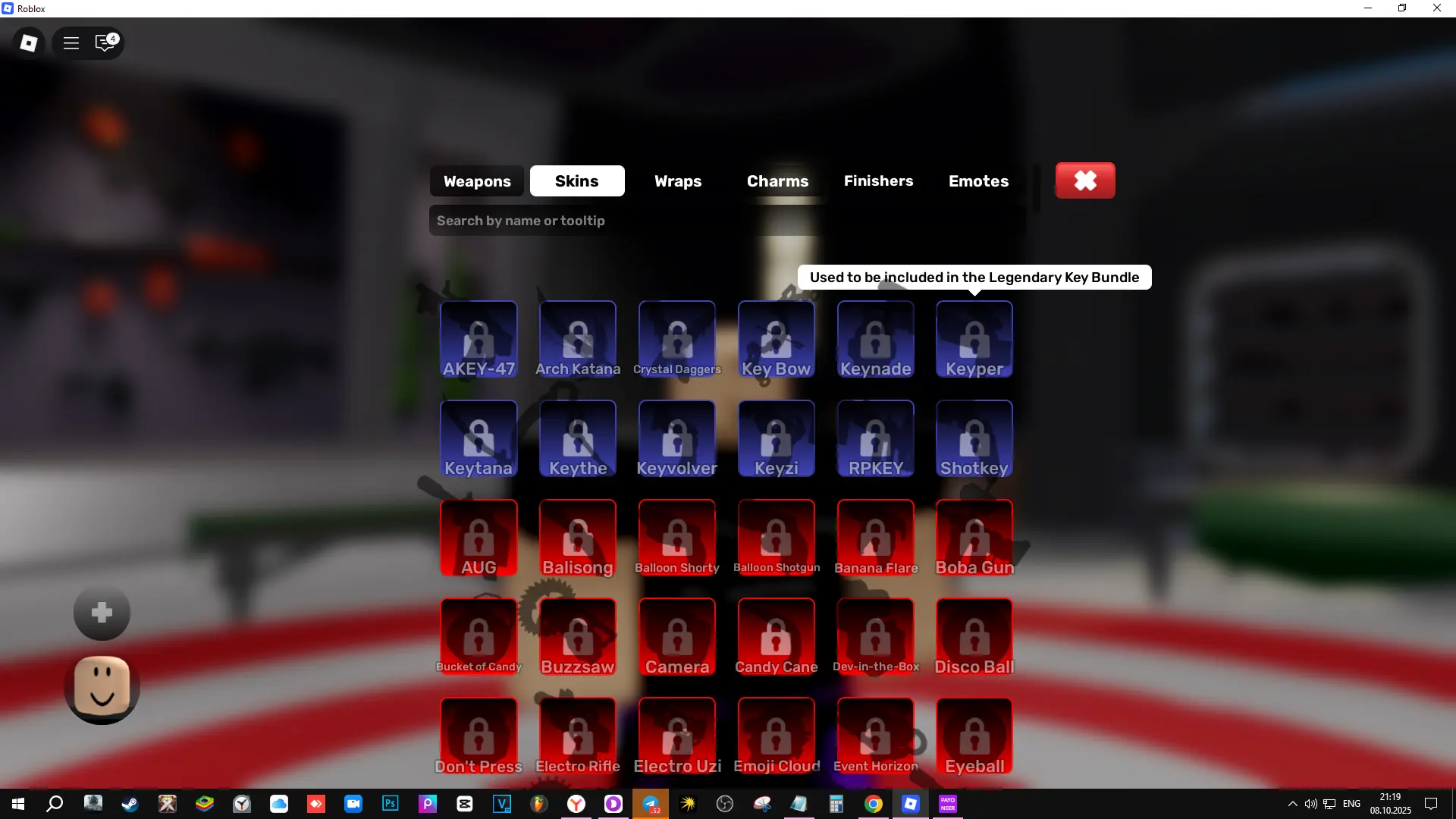Open the Charms tab

[x=777, y=181]
